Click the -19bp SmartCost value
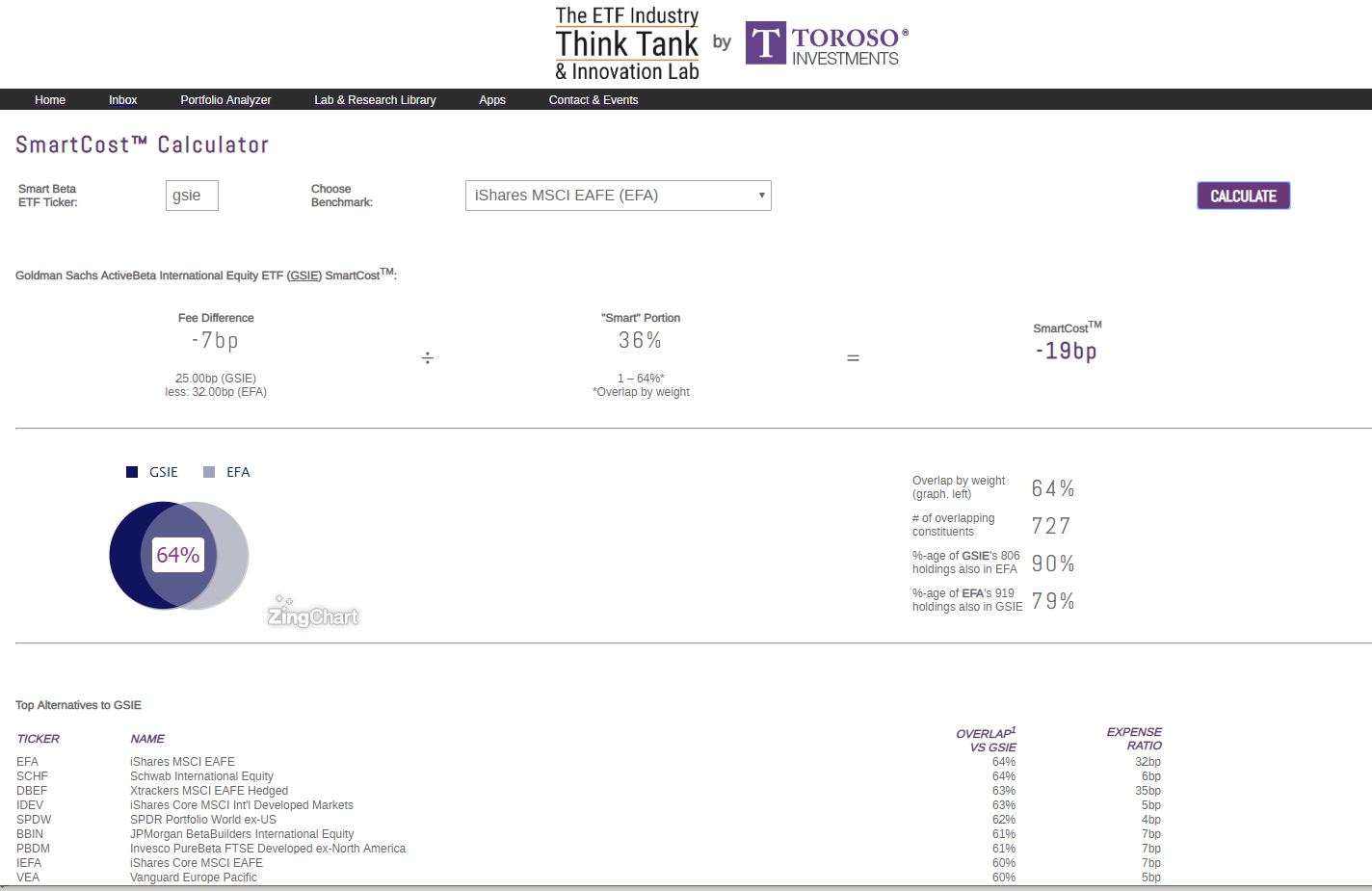 coord(1066,352)
